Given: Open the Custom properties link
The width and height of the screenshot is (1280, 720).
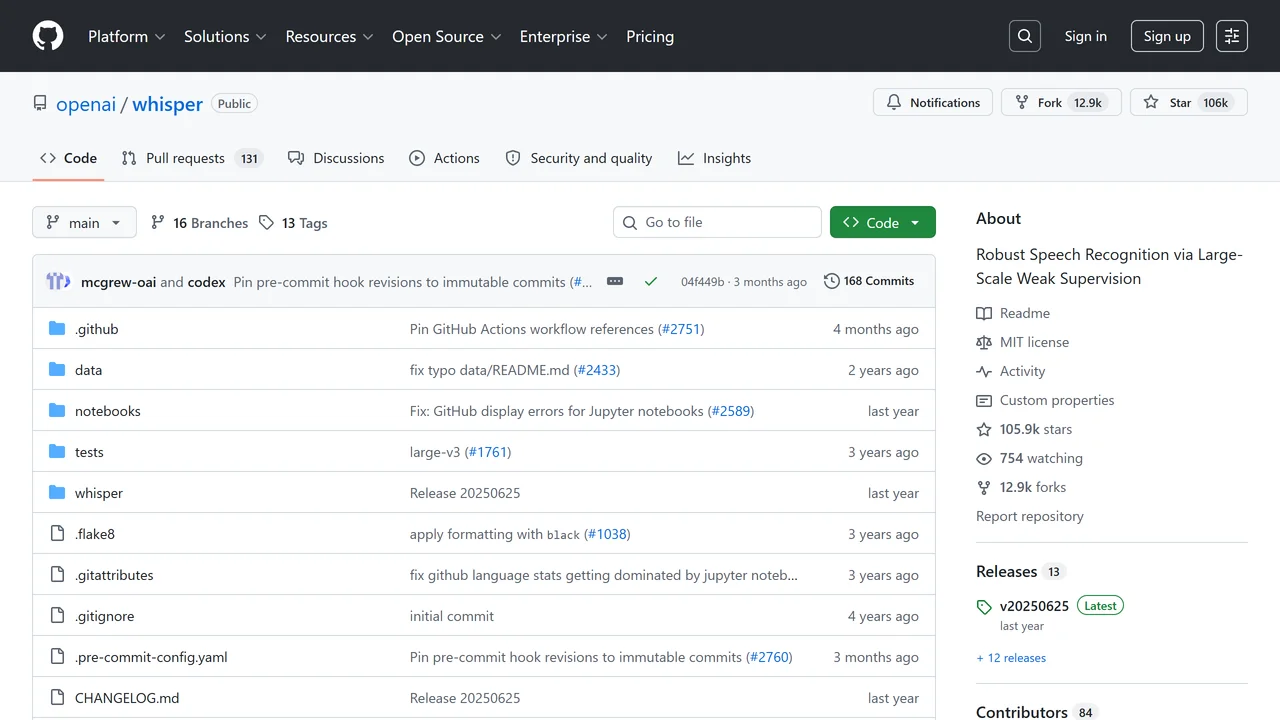Looking at the screenshot, I should [x=1045, y=400].
